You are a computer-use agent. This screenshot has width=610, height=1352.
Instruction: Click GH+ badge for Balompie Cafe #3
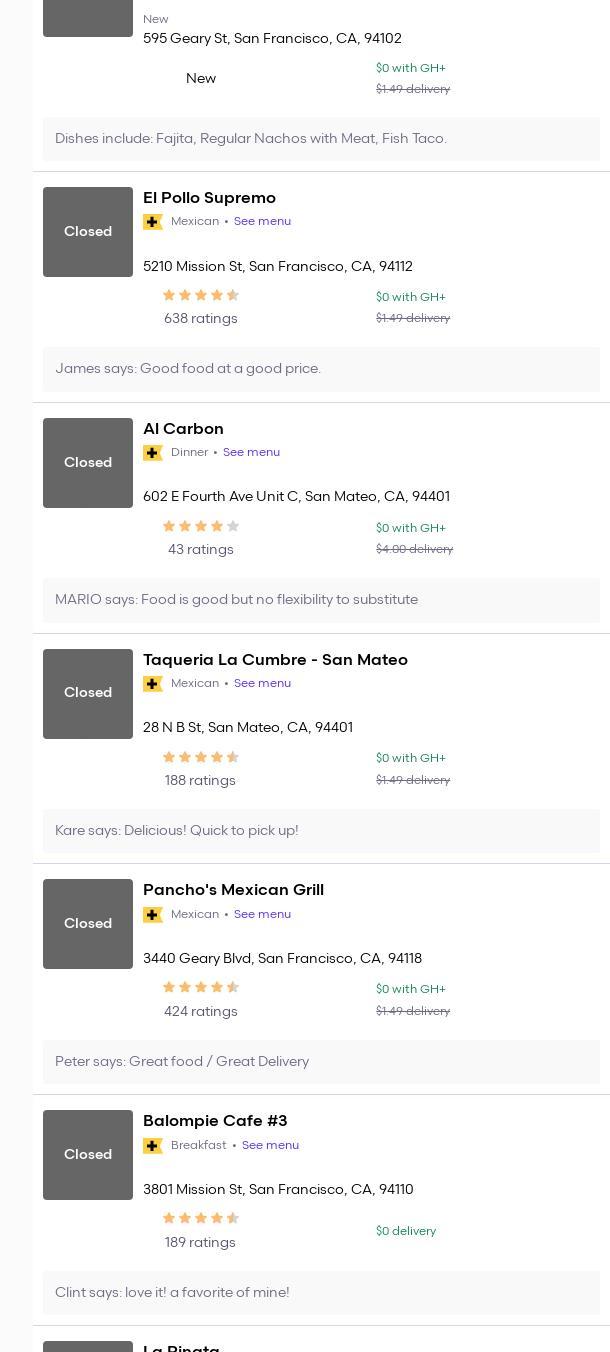coord(153,1146)
